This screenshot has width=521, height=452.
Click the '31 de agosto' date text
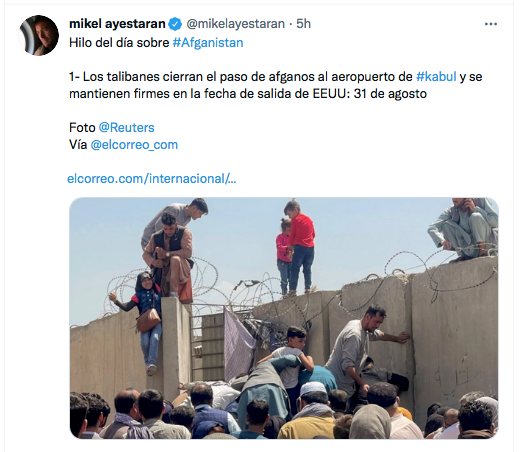pyautogui.click(x=390, y=94)
